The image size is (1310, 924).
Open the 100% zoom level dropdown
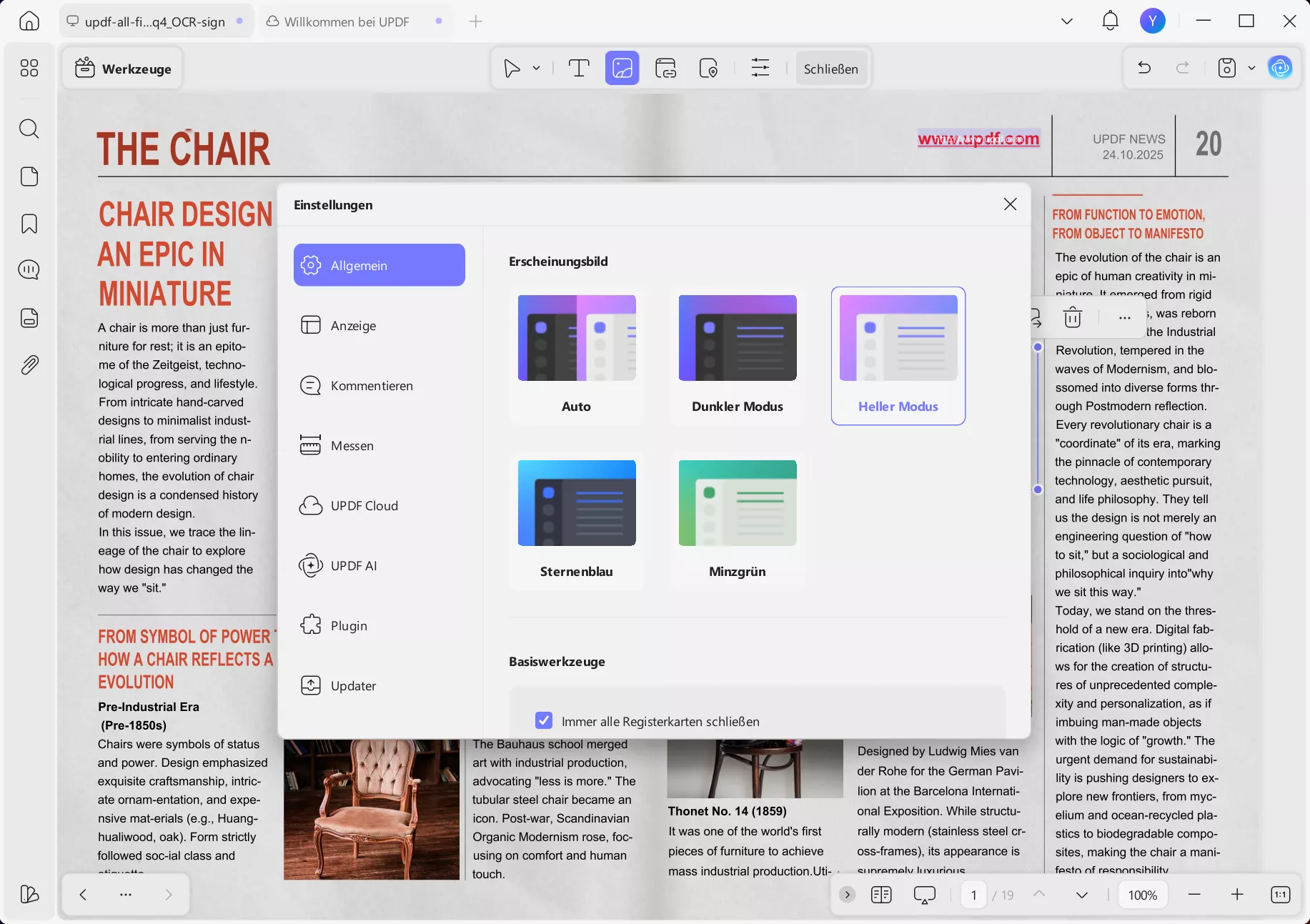[1142, 895]
